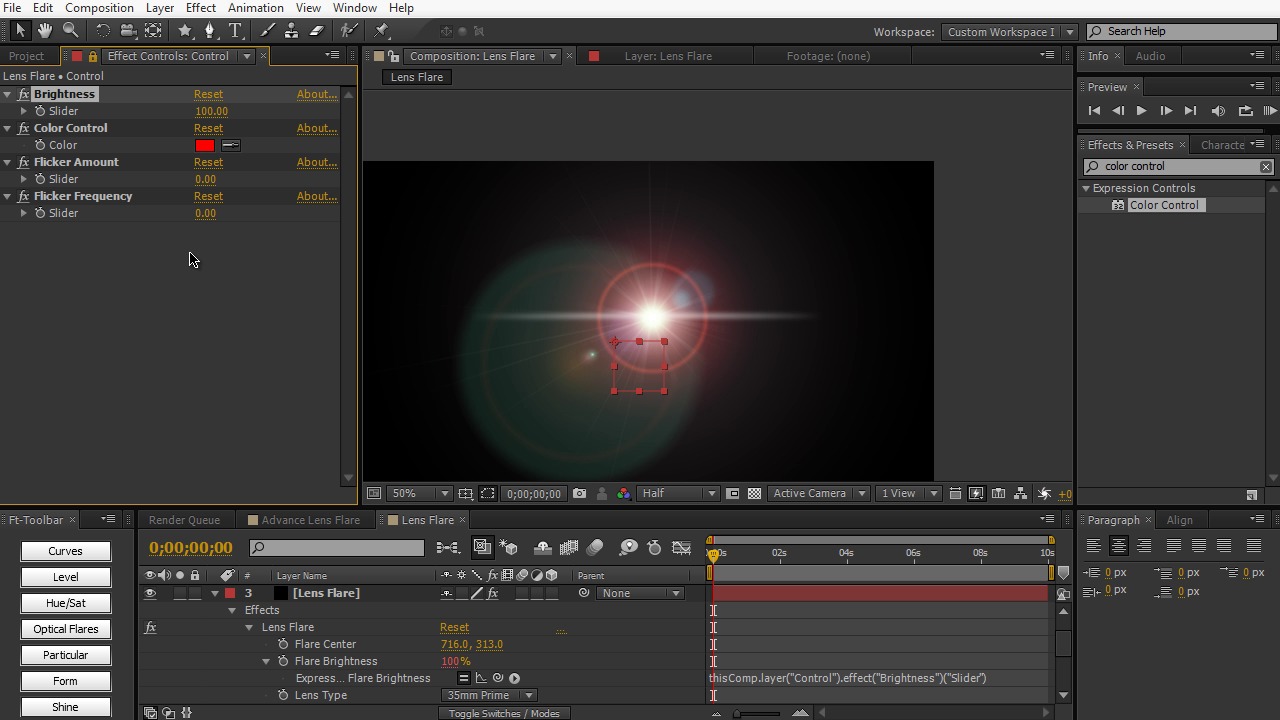
Task: Toggle the Flare Brightness stopwatch
Action: [x=283, y=661]
